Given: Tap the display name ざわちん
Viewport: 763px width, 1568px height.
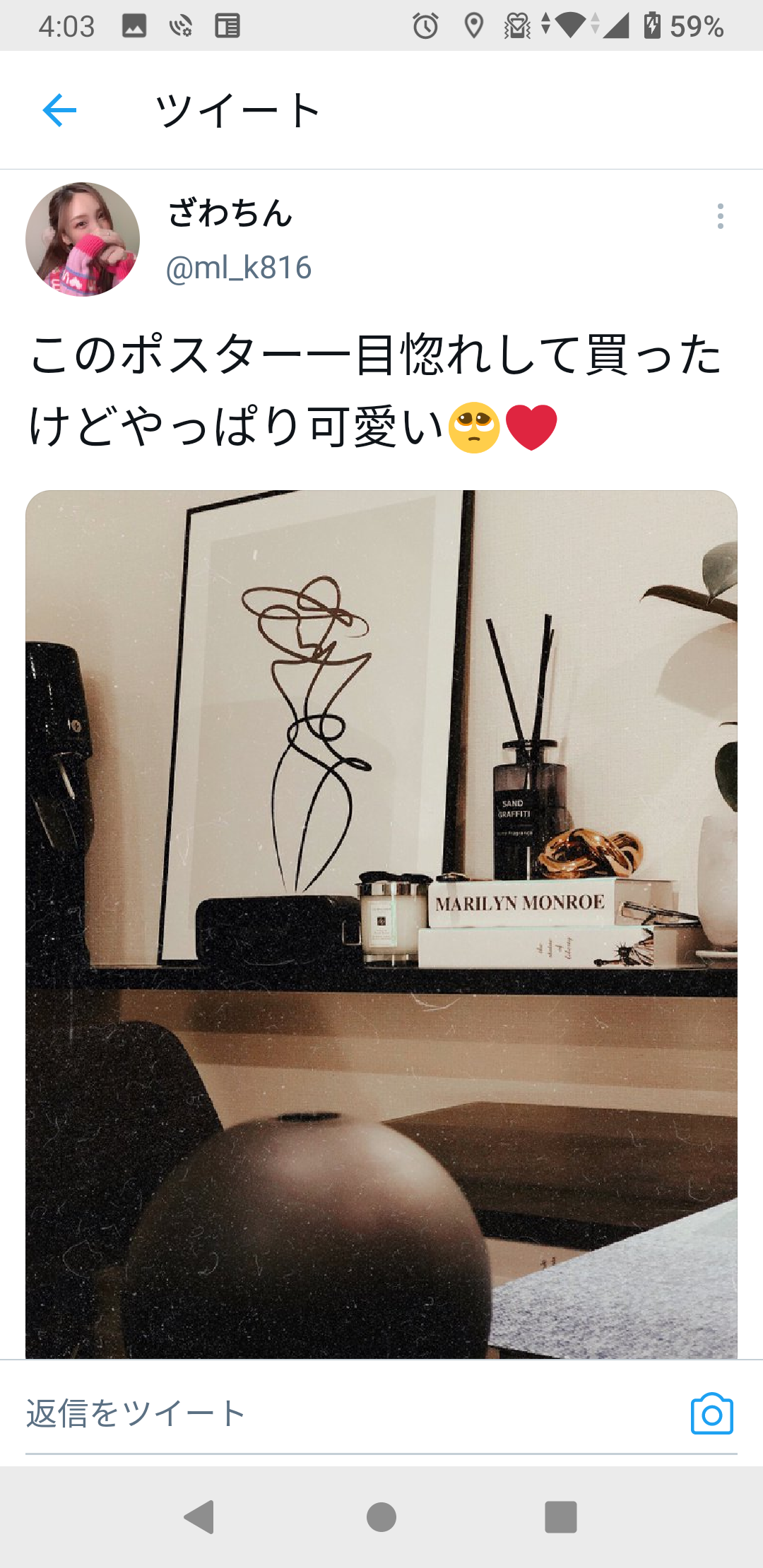Looking at the screenshot, I should (230, 213).
